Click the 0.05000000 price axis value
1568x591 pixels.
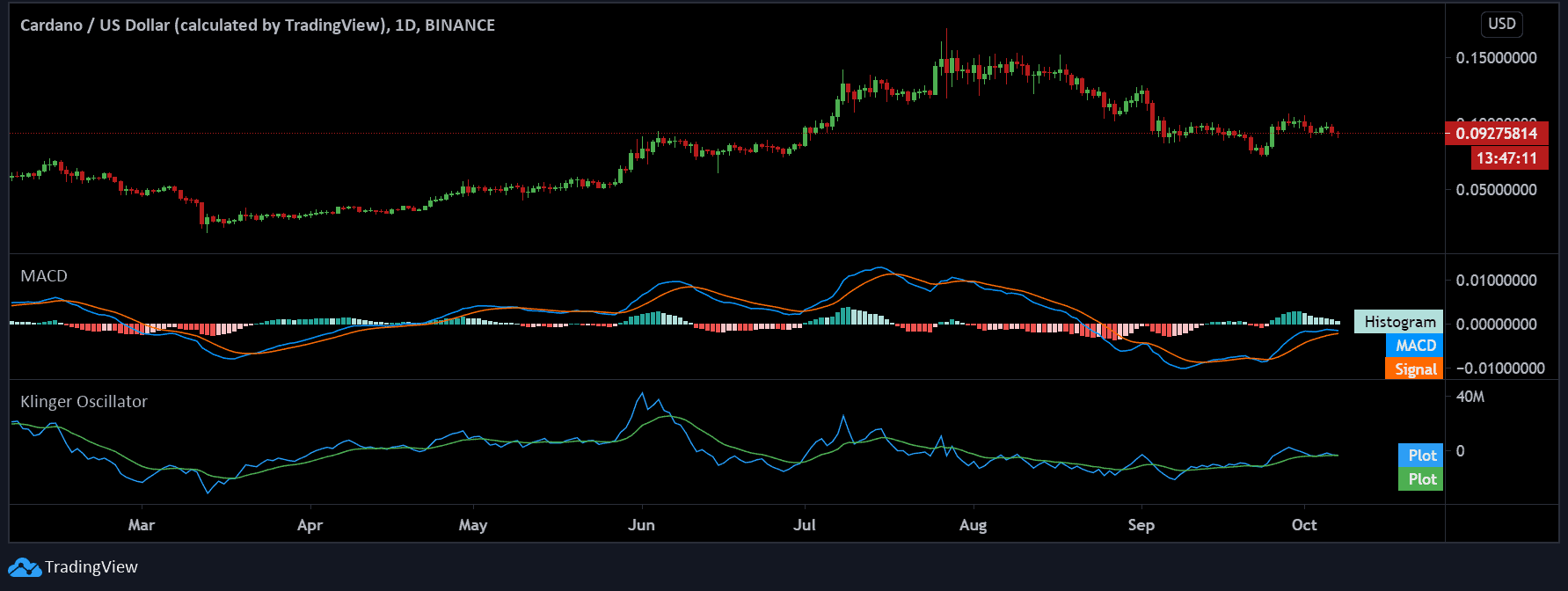1497,190
